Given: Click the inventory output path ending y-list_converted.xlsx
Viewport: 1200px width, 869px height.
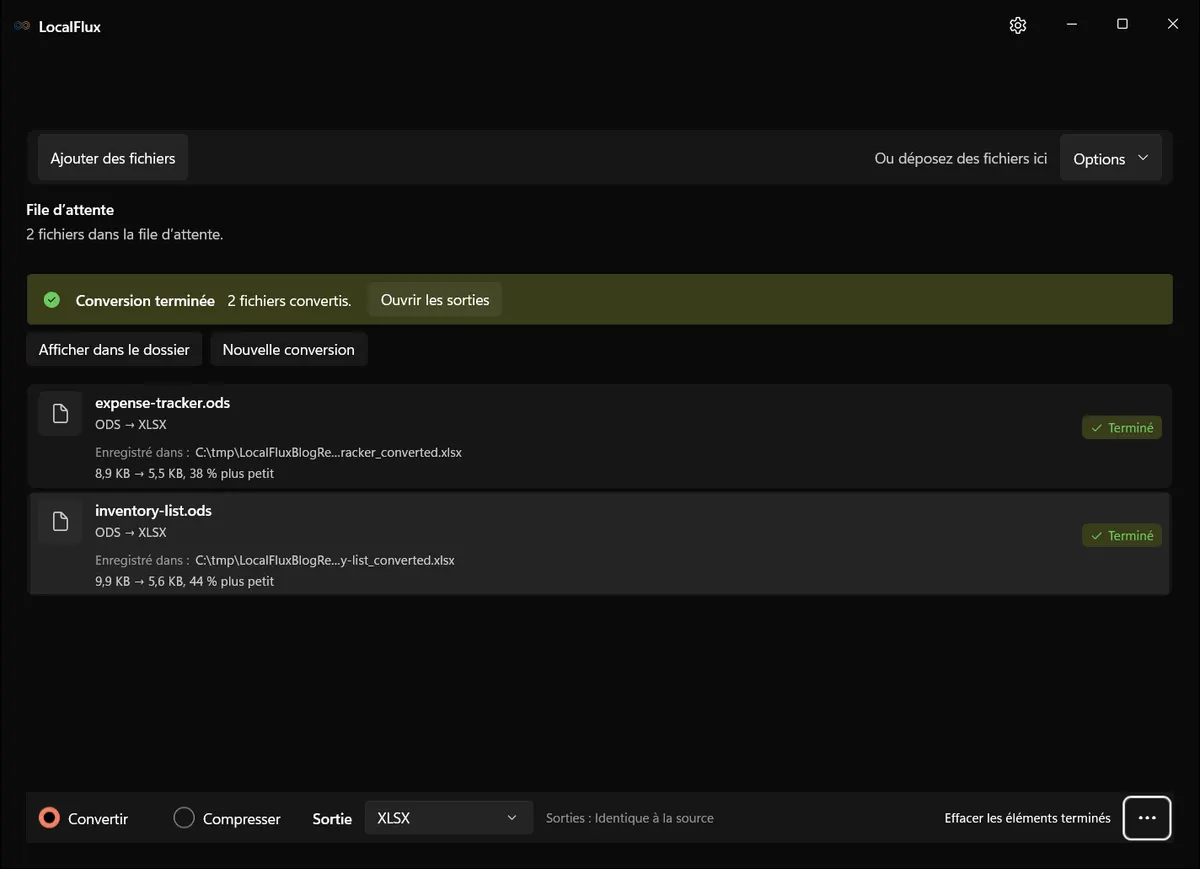Looking at the screenshot, I should [x=325, y=561].
